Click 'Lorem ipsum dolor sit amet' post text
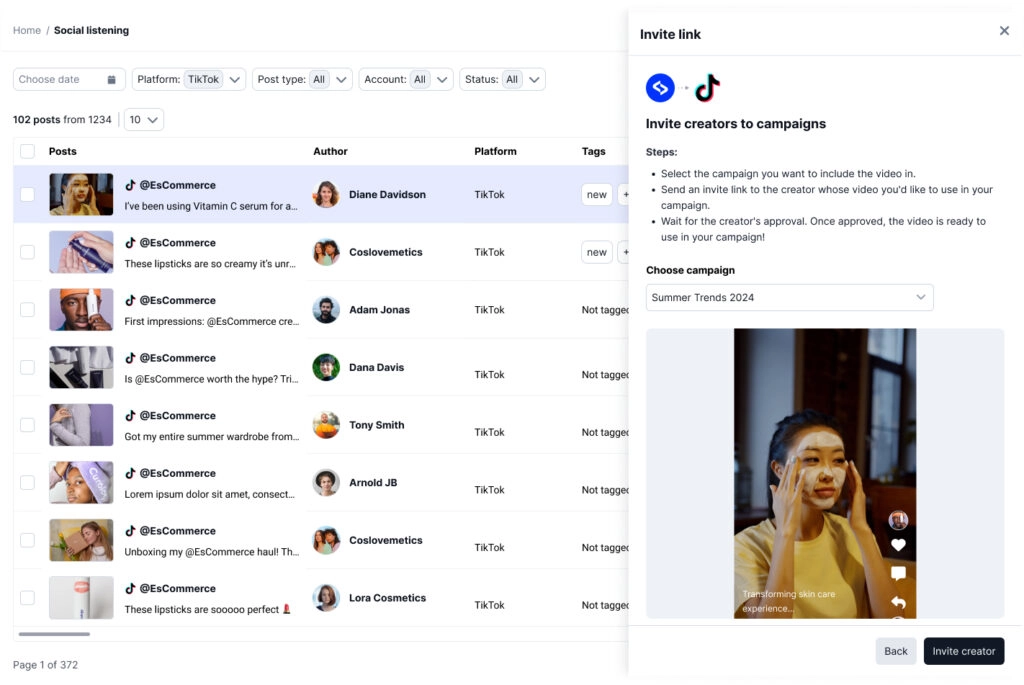1024x685 pixels. 210,494
